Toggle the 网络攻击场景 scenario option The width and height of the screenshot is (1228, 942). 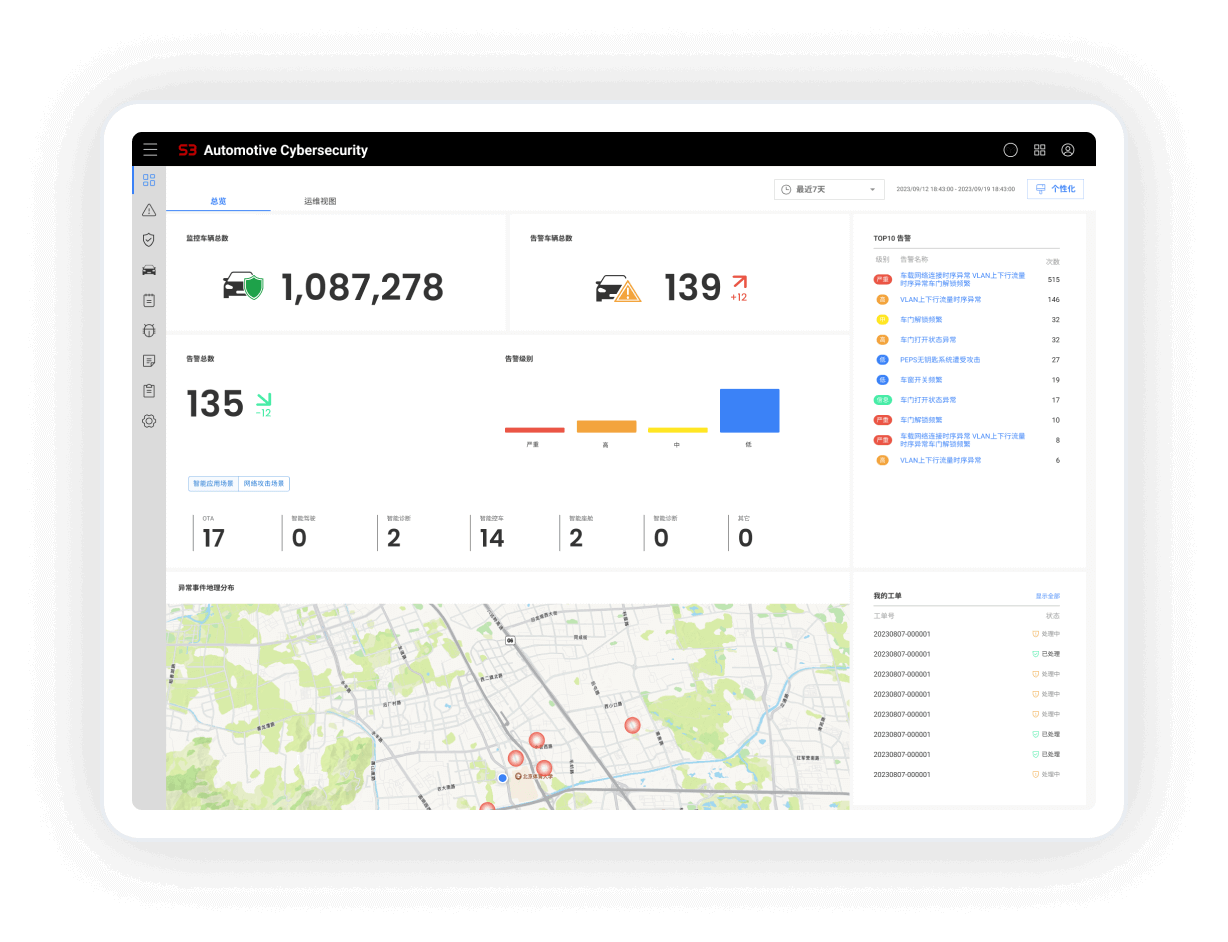tap(264, 483)
